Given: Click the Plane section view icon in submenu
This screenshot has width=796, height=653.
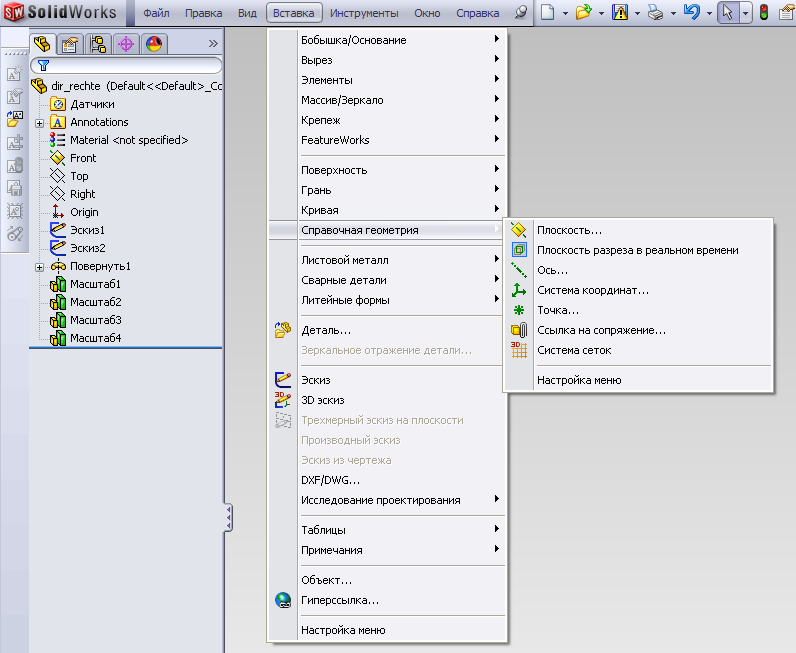Looking at the screenshot, I should point(518,250).
